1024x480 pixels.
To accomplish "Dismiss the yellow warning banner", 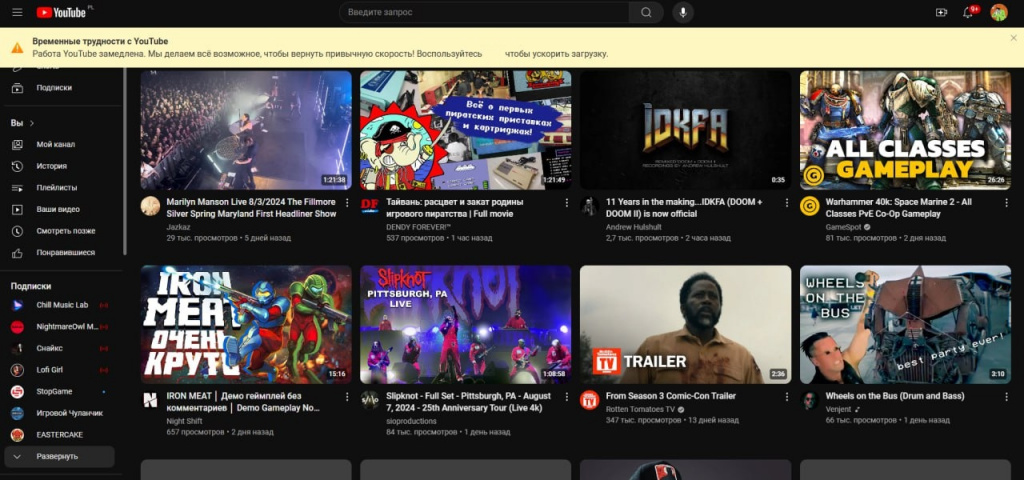I will pos(1013,38).
